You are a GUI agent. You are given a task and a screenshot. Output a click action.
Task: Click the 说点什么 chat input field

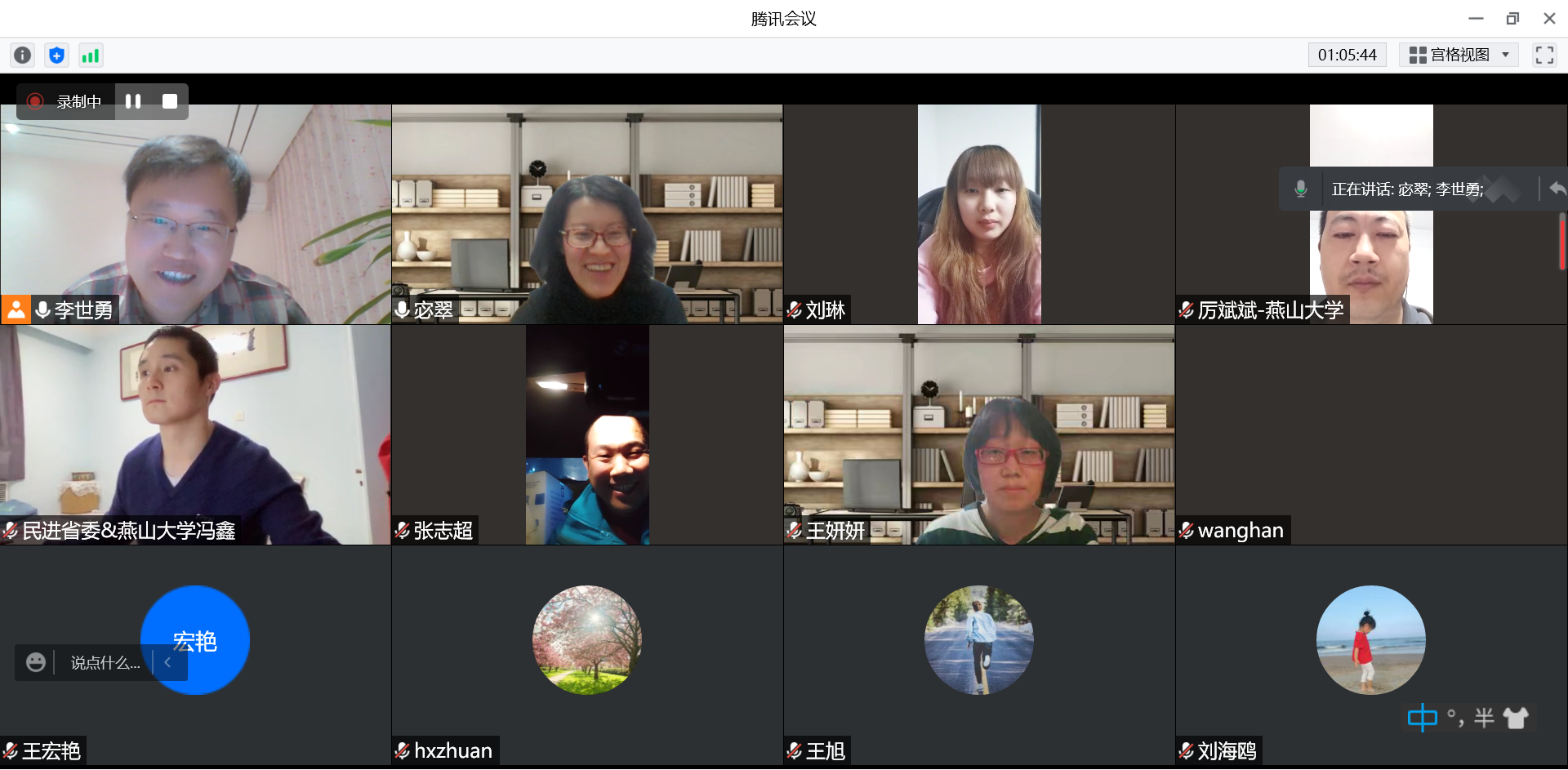pyautogui.click(x=105, y=662)
